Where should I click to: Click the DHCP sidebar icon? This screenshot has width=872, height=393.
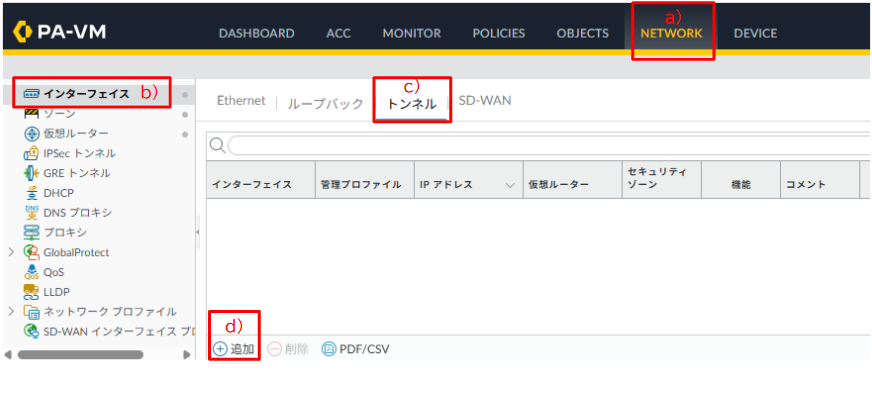pos(31,193)
